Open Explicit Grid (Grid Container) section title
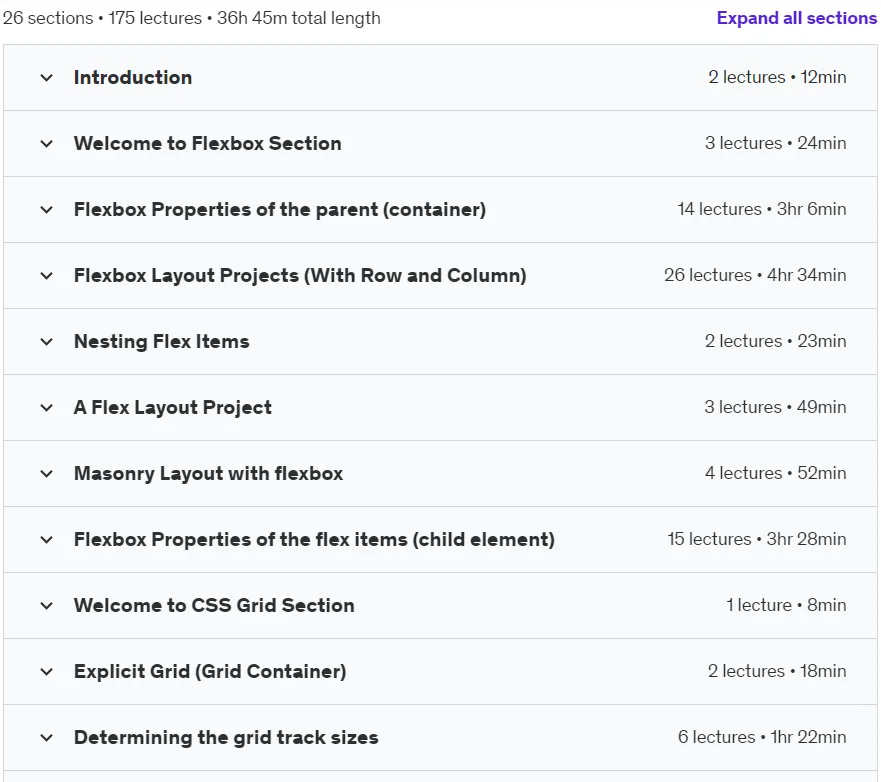 point(210,672)
